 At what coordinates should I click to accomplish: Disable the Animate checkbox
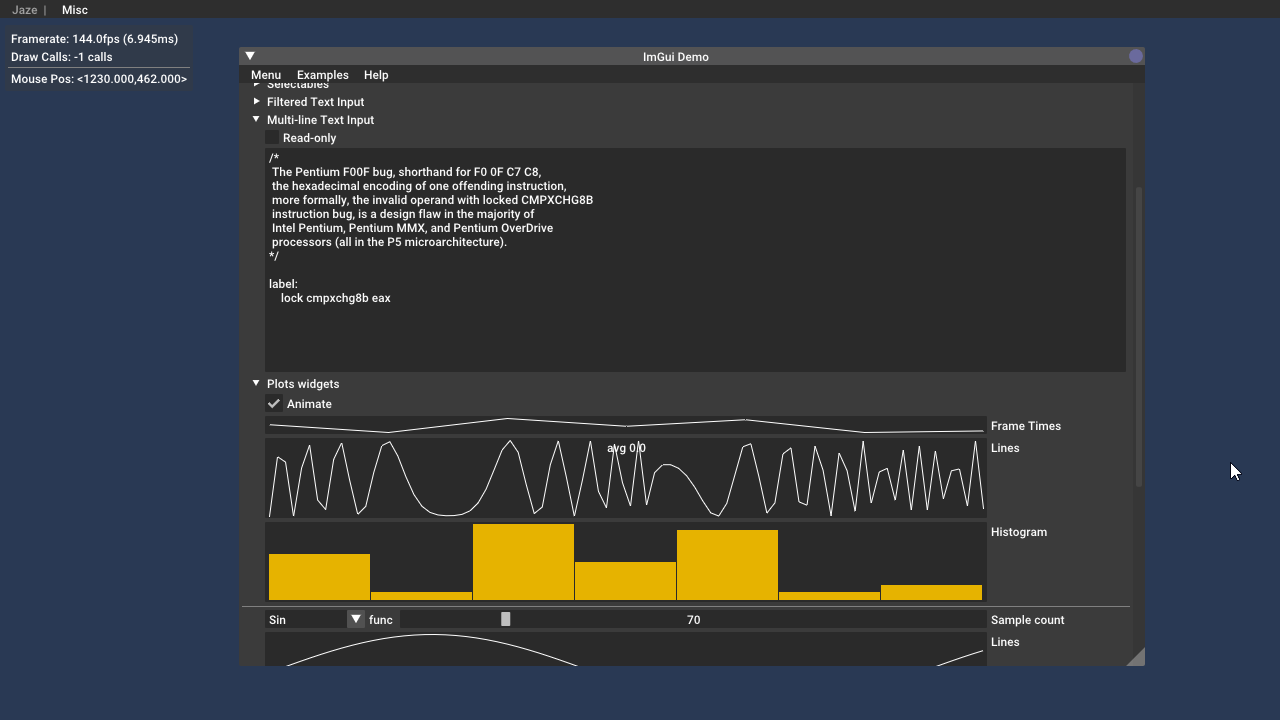click(x=274, y=404)
